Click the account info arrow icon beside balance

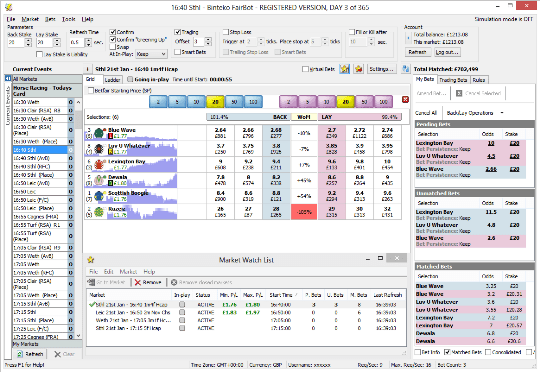tap(408, 38)
